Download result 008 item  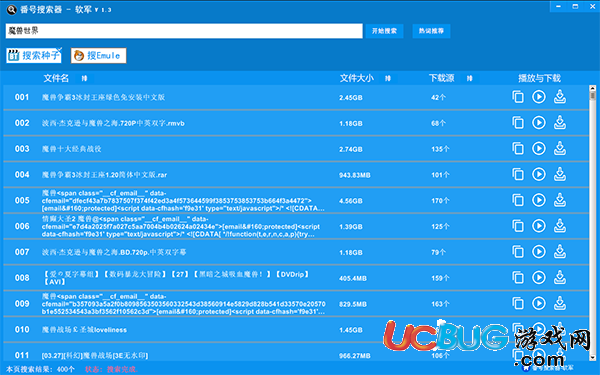click(x=560, y=278)
